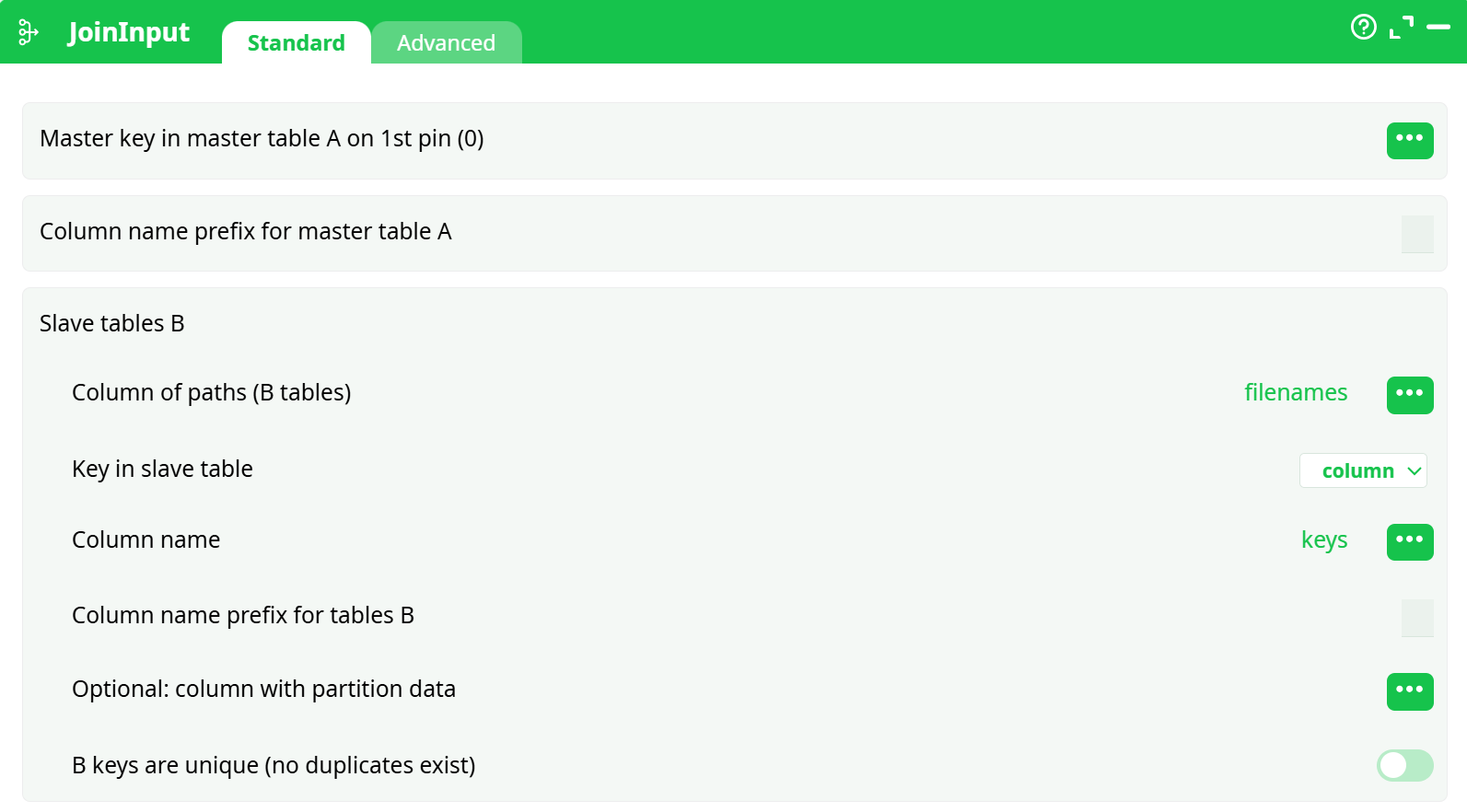
Task: Click the filenames value link
Action: (x=1295, y=393)
